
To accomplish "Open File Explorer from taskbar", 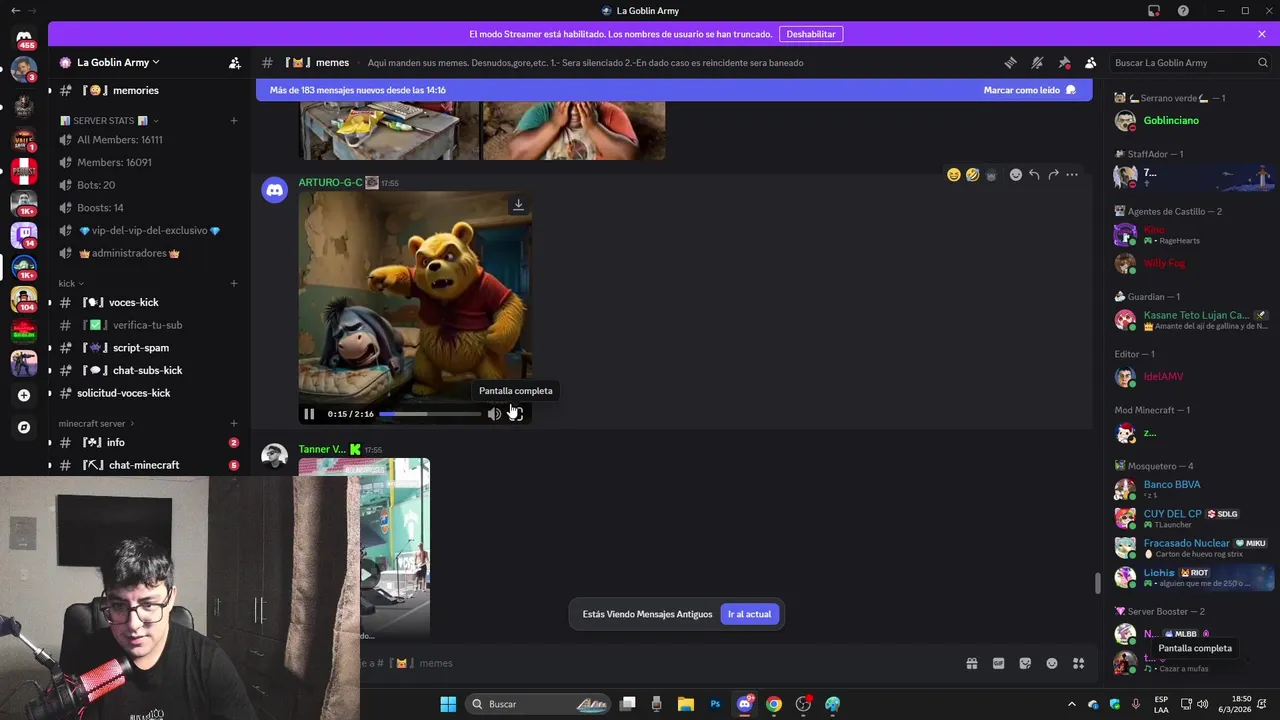I will (x=686, y=704).
